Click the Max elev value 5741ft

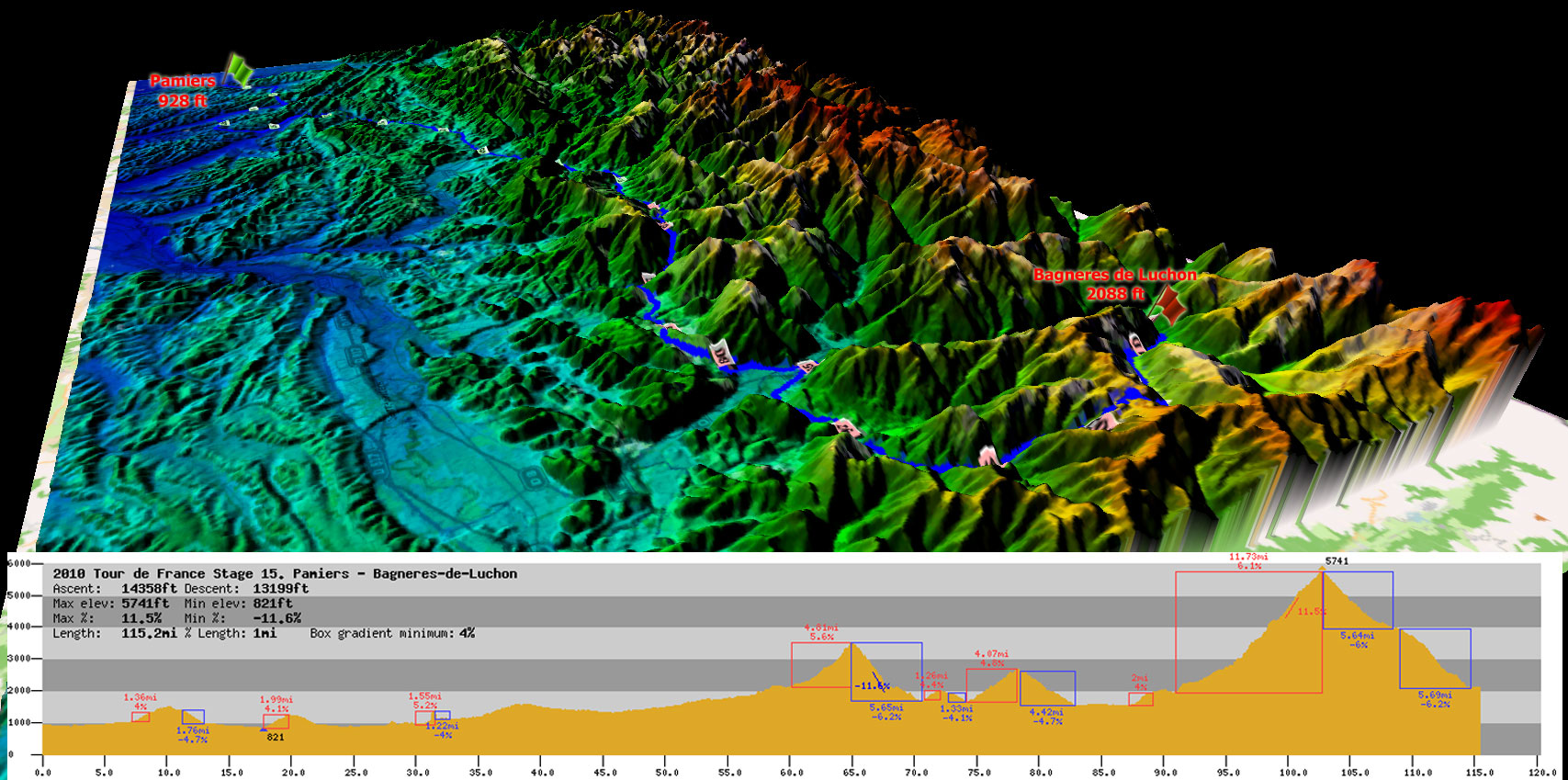(145, 604)
